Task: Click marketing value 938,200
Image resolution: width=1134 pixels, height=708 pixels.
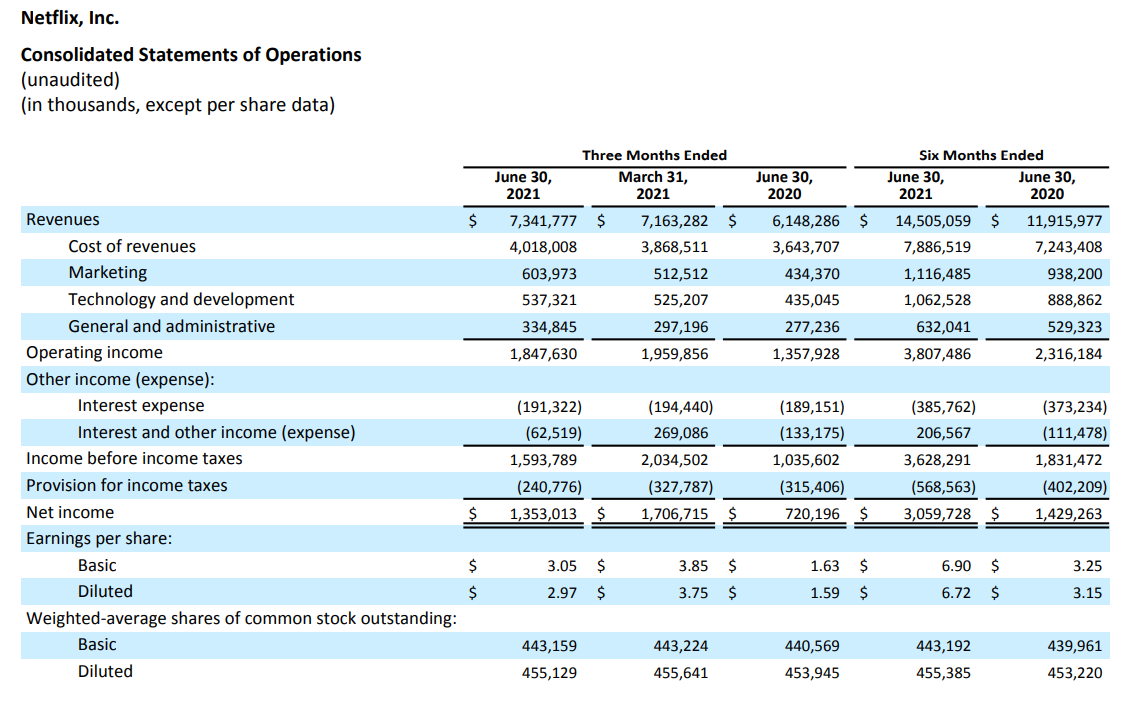Action: tap(1075, 274)
